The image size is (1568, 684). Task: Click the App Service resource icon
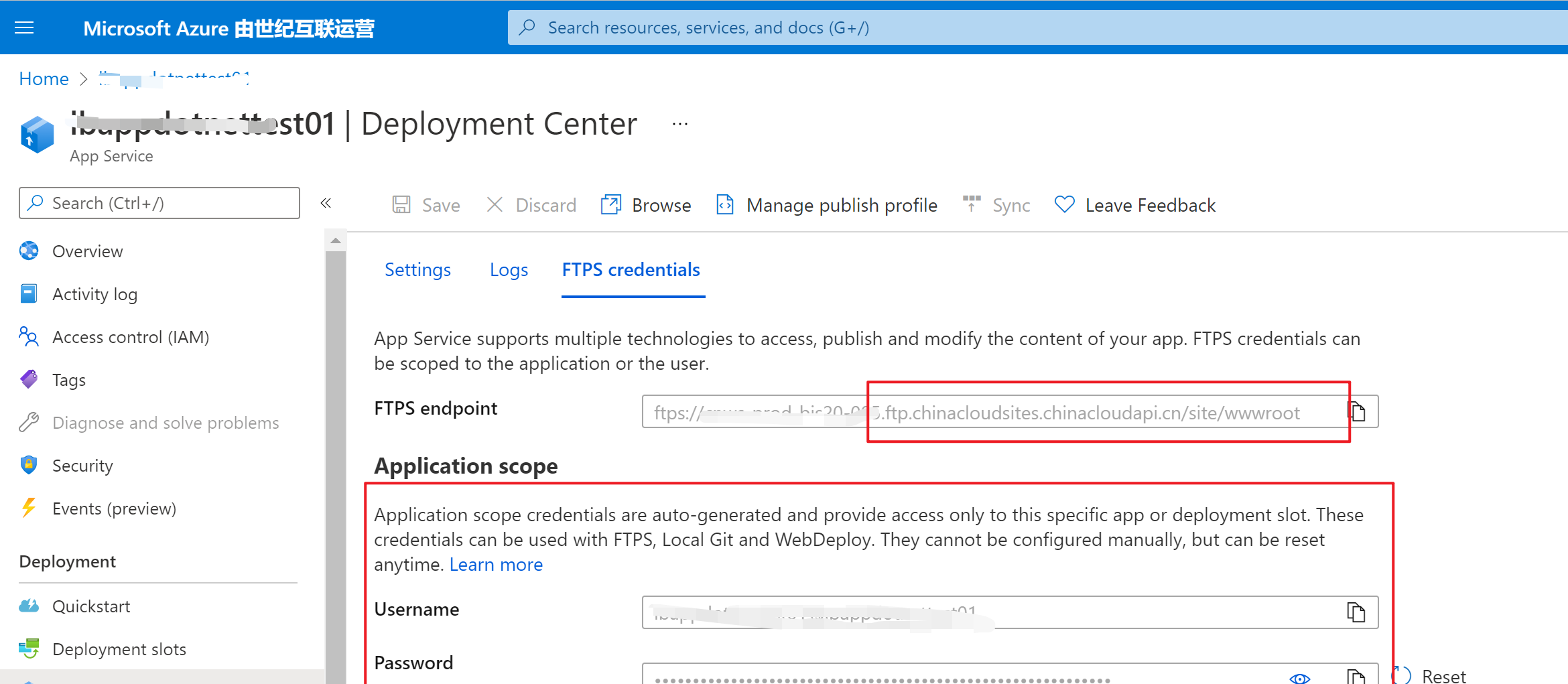click(x=37, y=134)
